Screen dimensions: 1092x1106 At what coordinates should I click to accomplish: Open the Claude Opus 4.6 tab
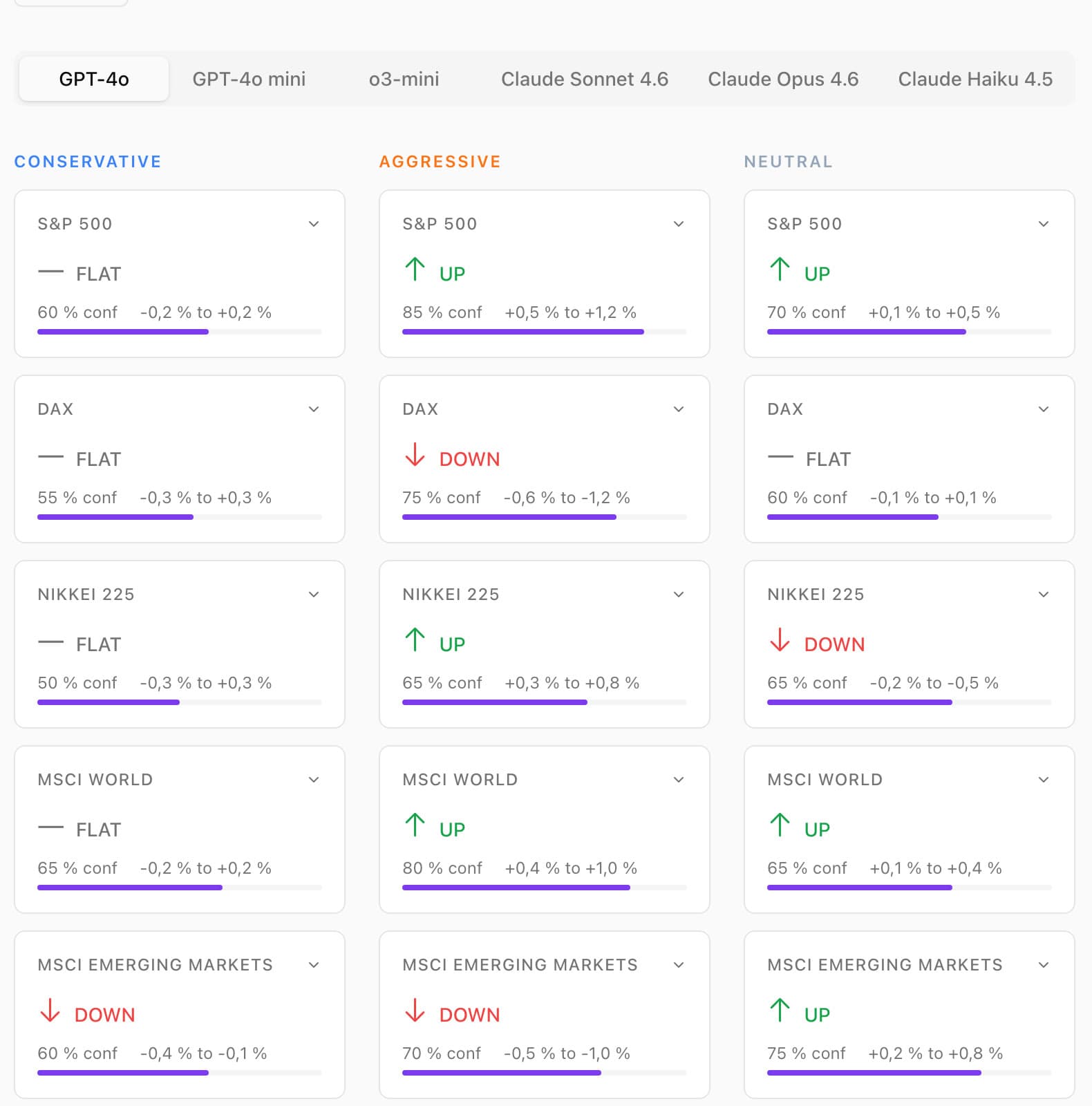point(783,79)
